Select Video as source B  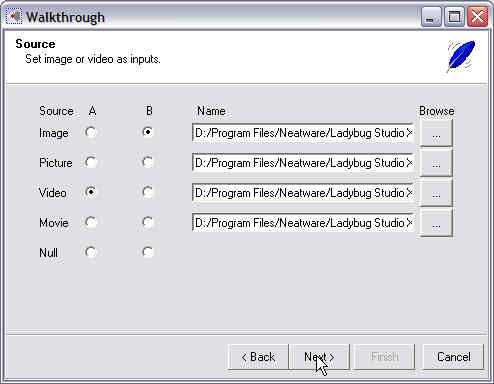(148, 192)
